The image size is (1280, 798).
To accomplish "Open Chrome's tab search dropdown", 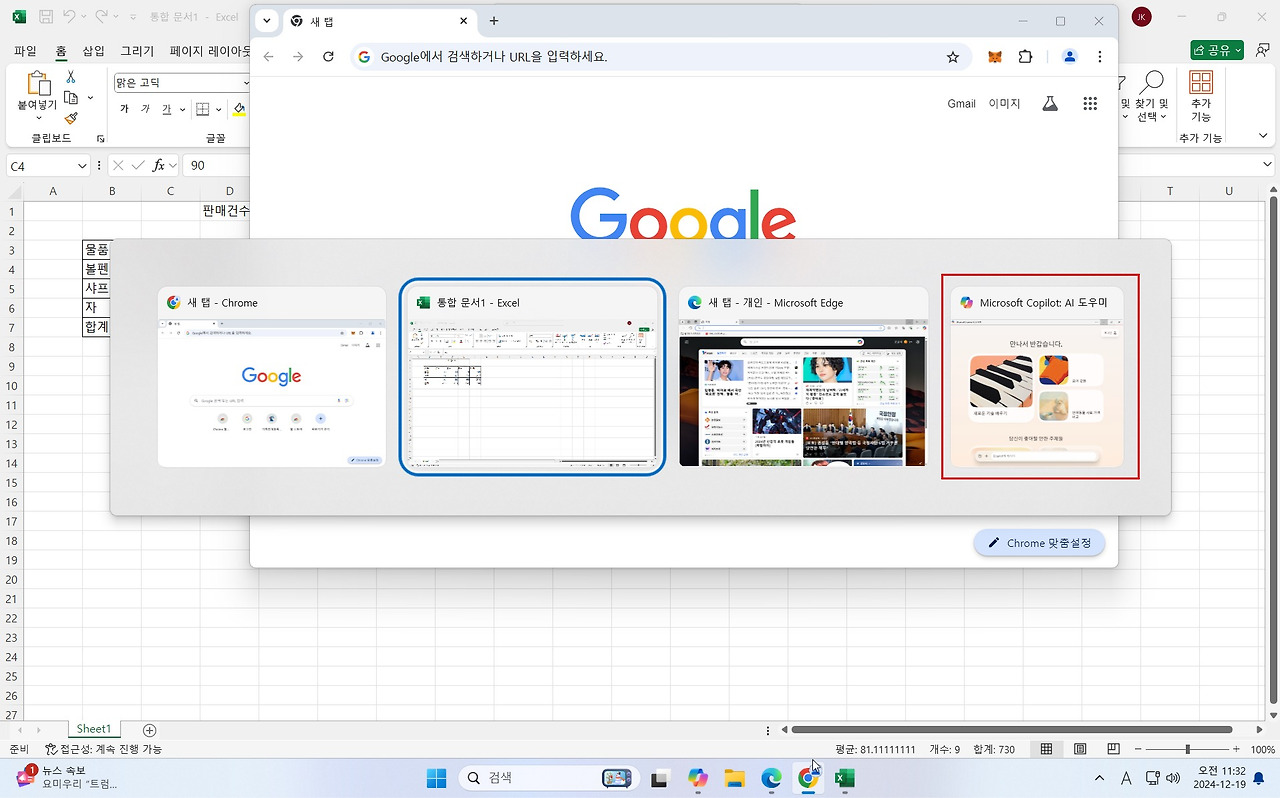I will (x=267, y=21).
